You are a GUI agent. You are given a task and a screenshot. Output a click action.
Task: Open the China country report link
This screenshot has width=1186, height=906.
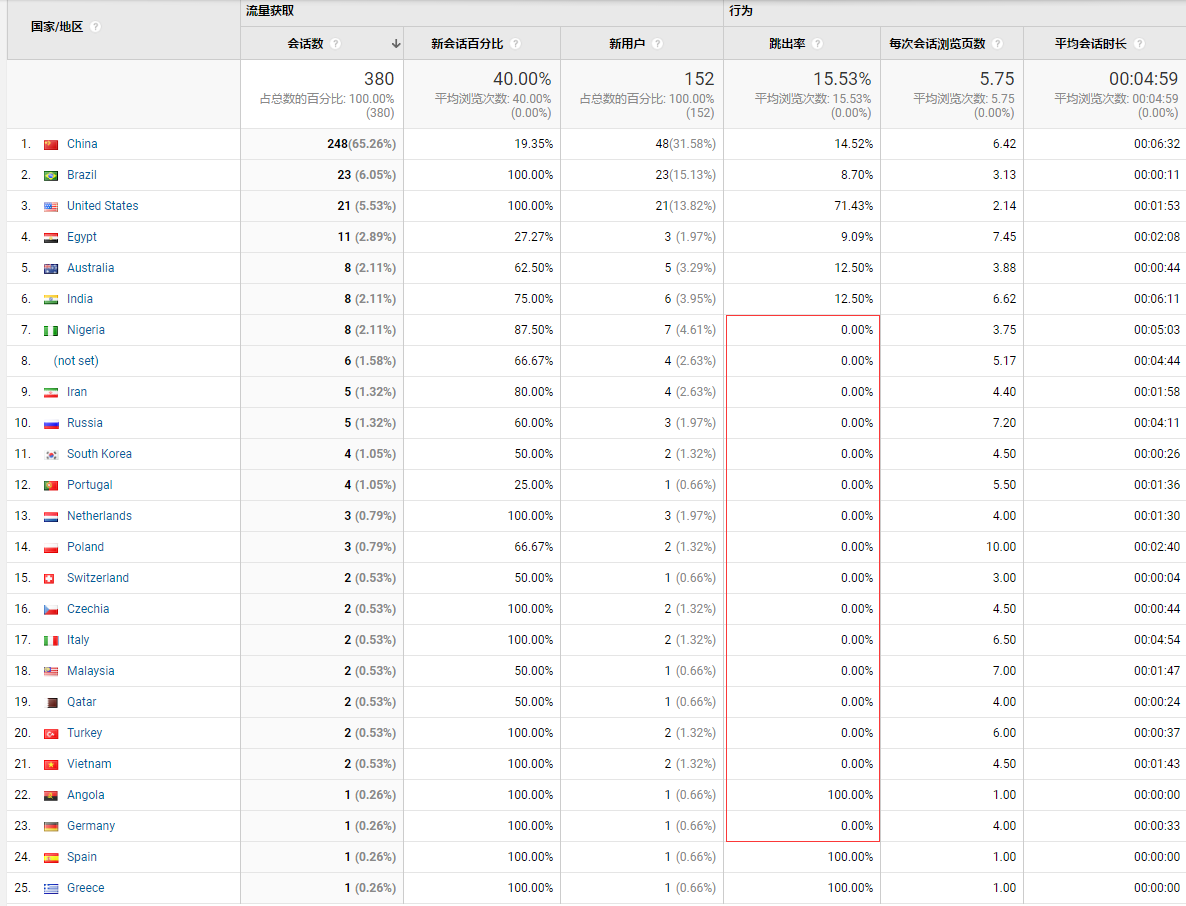coord(81,144)
